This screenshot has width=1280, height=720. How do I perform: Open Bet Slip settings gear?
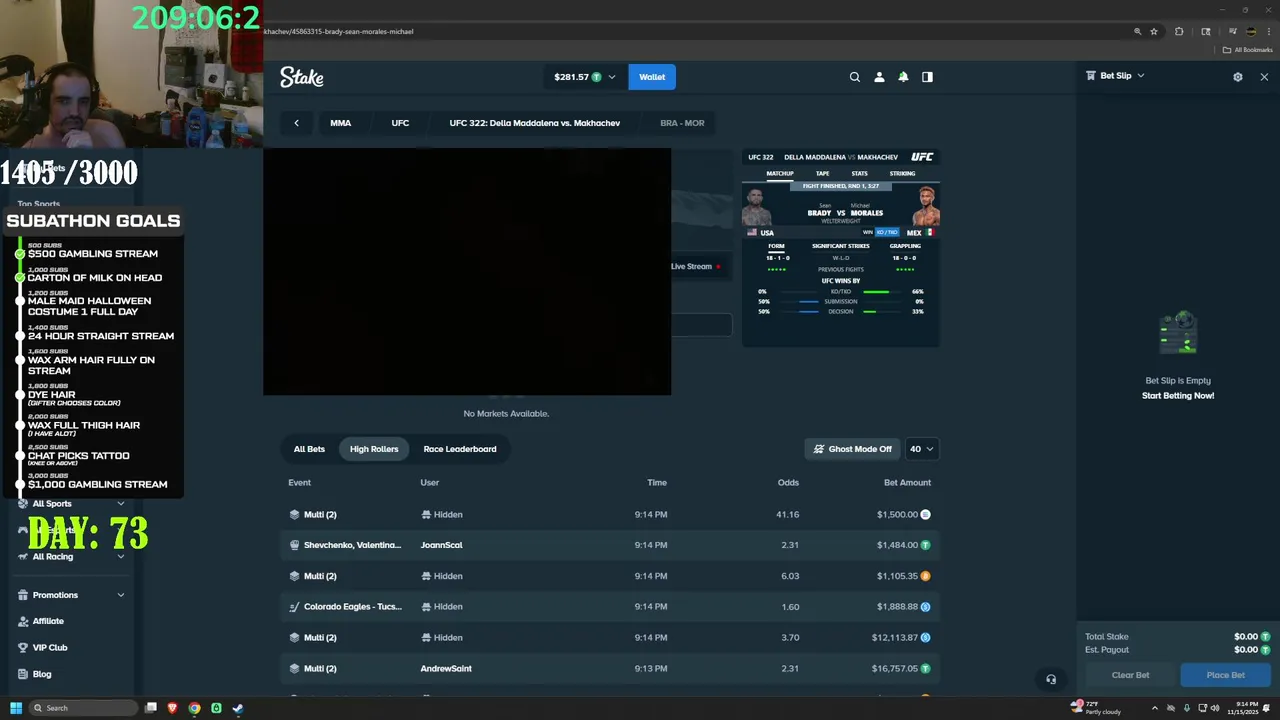(1238, 77)
